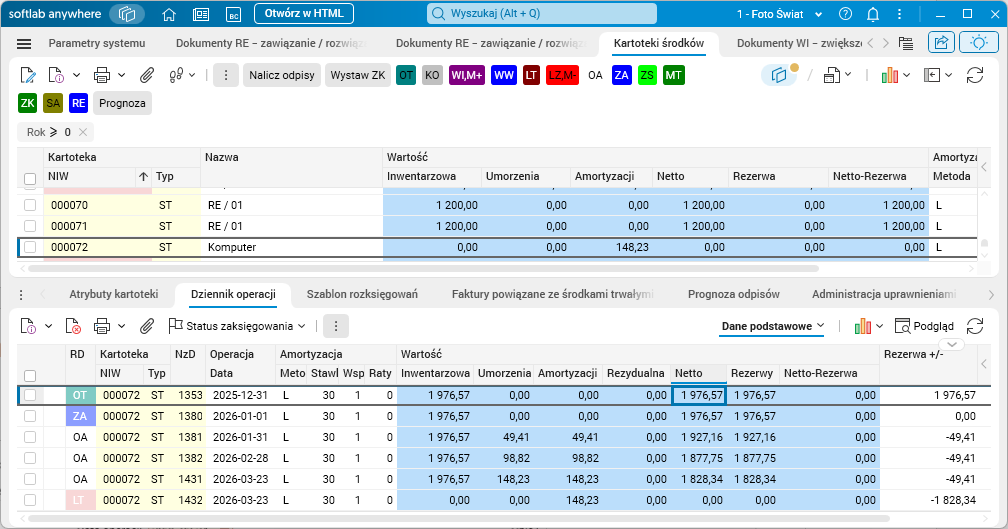Click the hamburger menu icon
The width and height of the screenshot is (1008, 529).
coord(24,44)
